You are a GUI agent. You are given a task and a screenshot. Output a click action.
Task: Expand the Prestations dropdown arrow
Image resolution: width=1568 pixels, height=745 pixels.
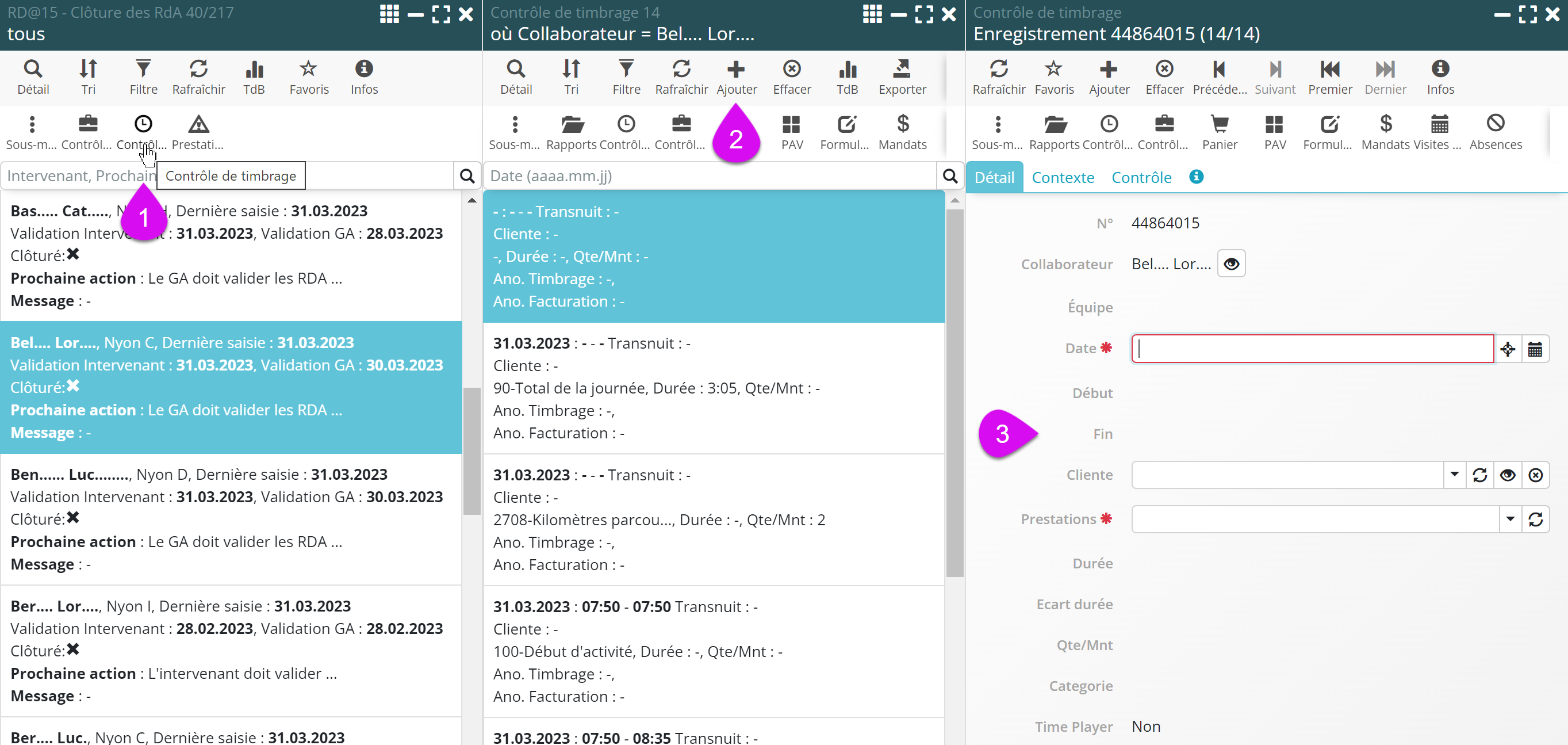[1509, 519]
